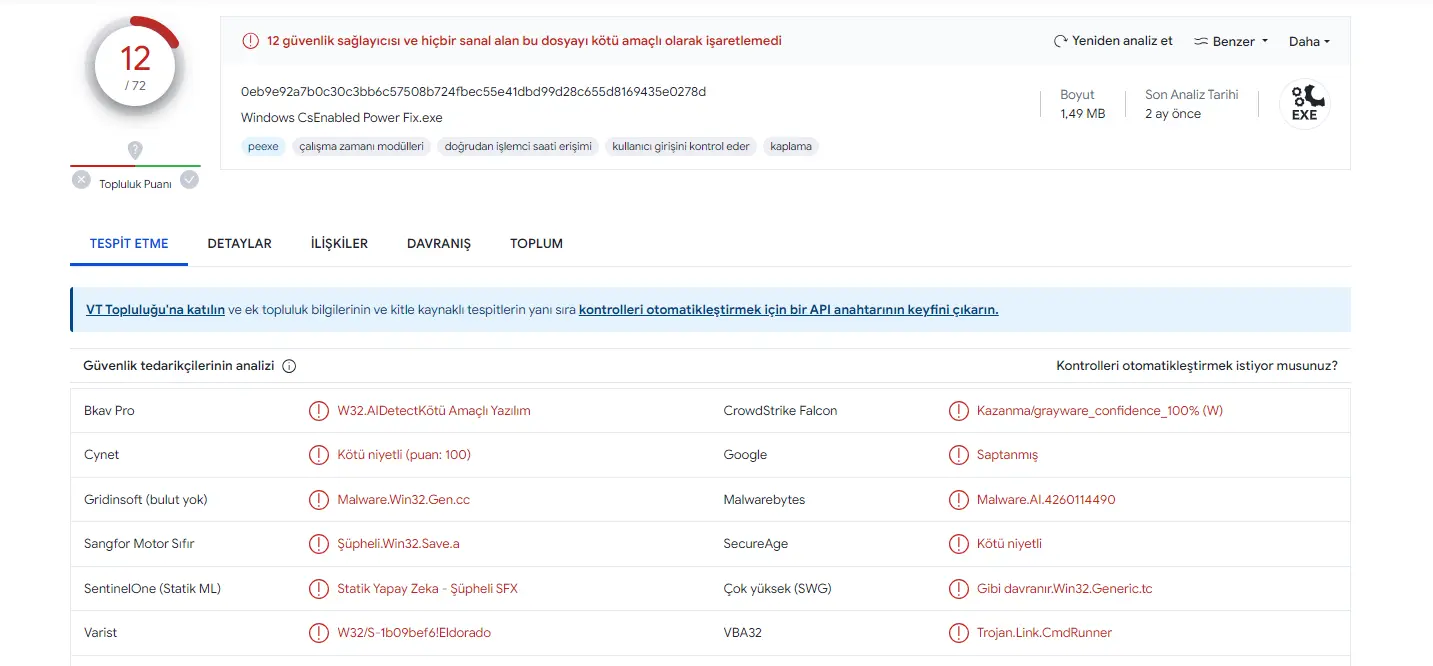This screenshot has height=666, width=1433.
Task: Click the API anahtarı automation link
Action: 788,310
